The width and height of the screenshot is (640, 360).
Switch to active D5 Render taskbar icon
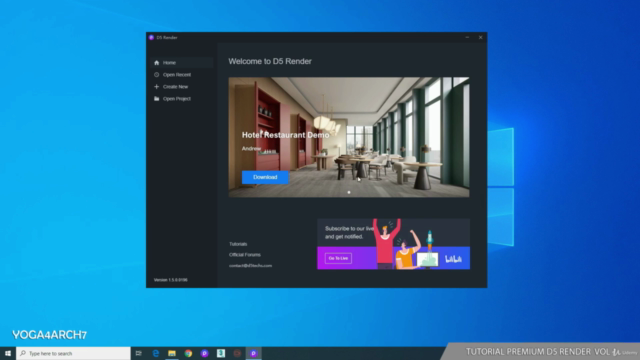(x=253, y=353)
